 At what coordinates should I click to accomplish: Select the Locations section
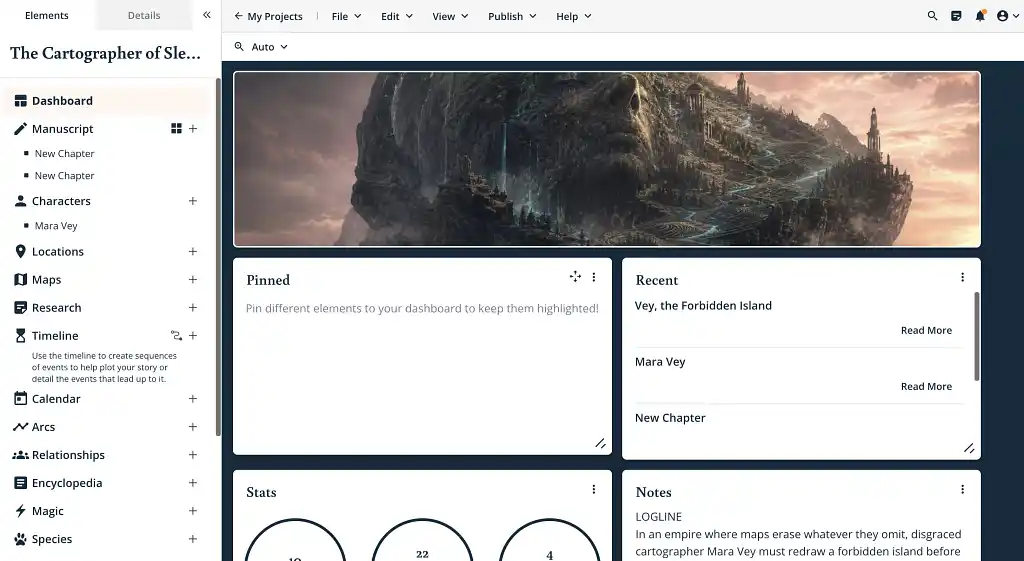tap(57, 251)
